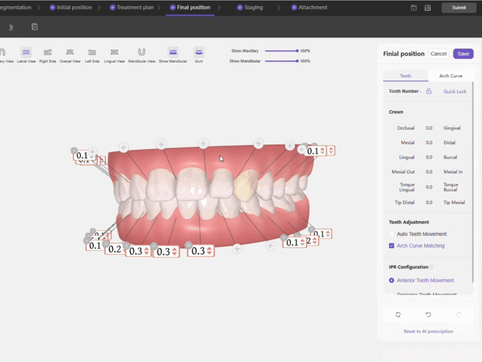This screenshot has height=362, width=482.
Task: Click Gingival movement button
Action: pyautogui.click(x=452, y=128)
